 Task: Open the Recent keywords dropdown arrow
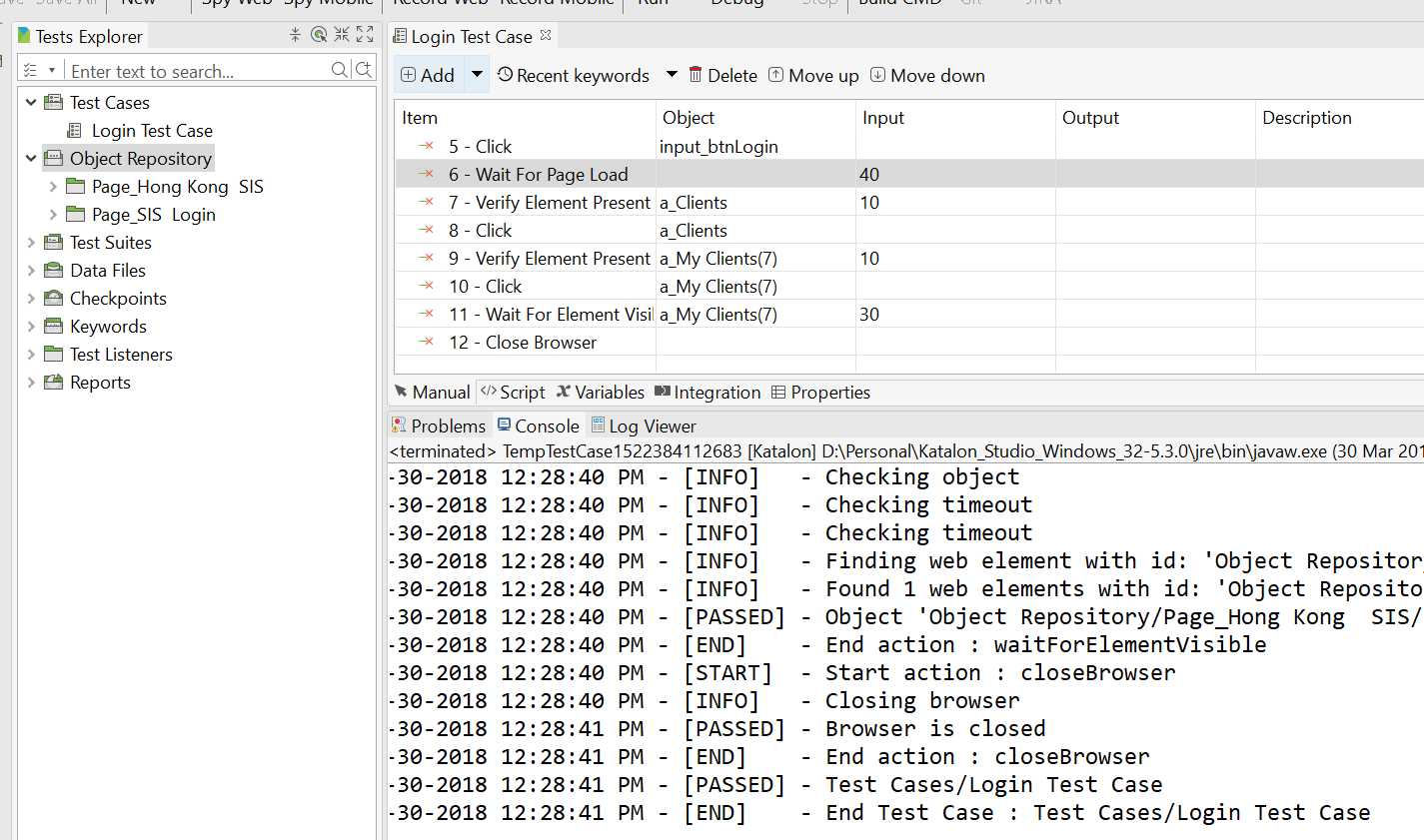672,75
